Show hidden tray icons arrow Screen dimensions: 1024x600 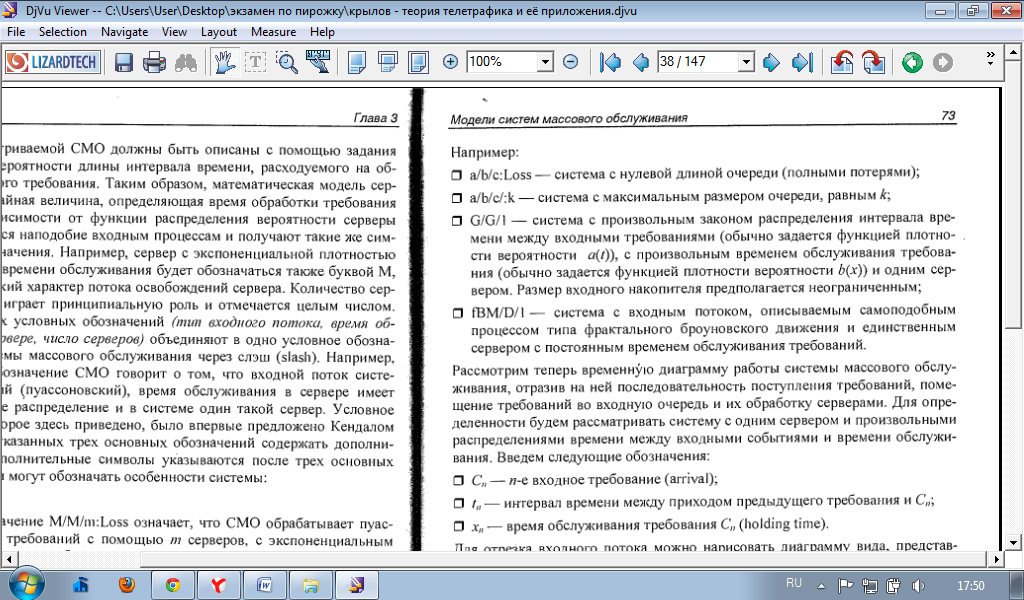click(822, 586)
